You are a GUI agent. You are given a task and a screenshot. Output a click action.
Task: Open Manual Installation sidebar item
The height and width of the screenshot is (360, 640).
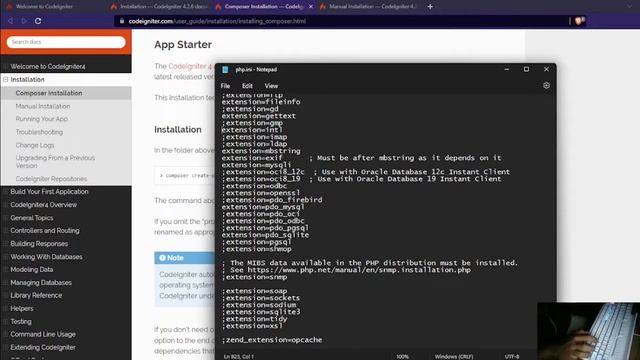[x=43, y=106]
